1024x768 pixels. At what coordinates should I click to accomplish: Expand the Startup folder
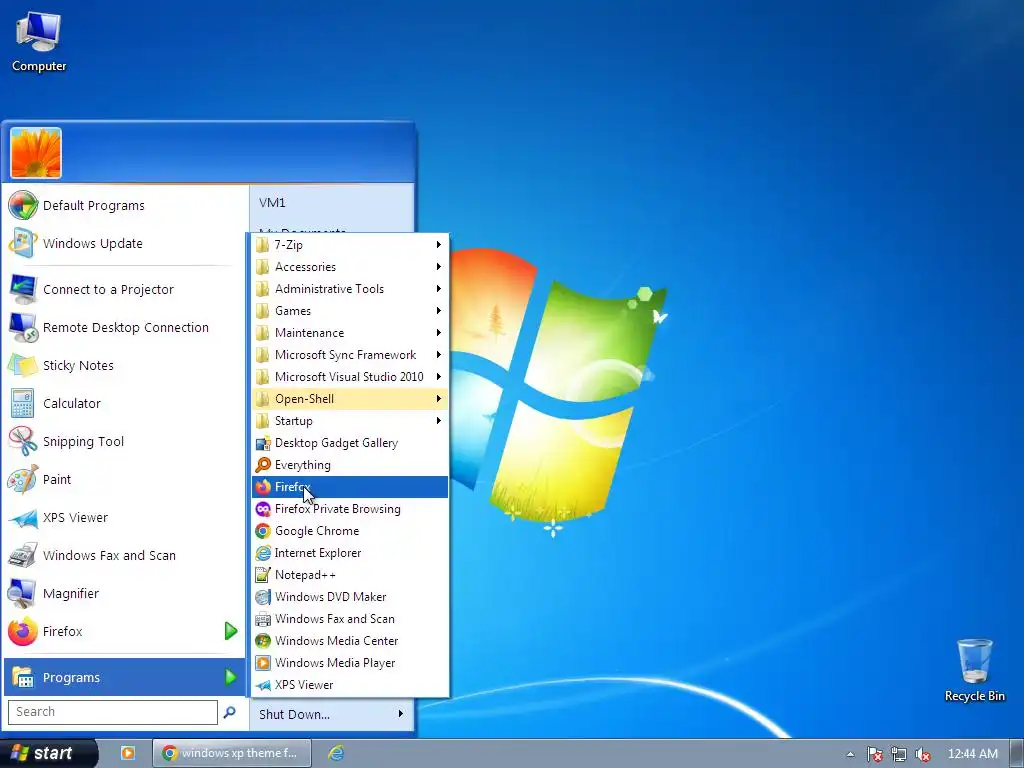(350, 421)
